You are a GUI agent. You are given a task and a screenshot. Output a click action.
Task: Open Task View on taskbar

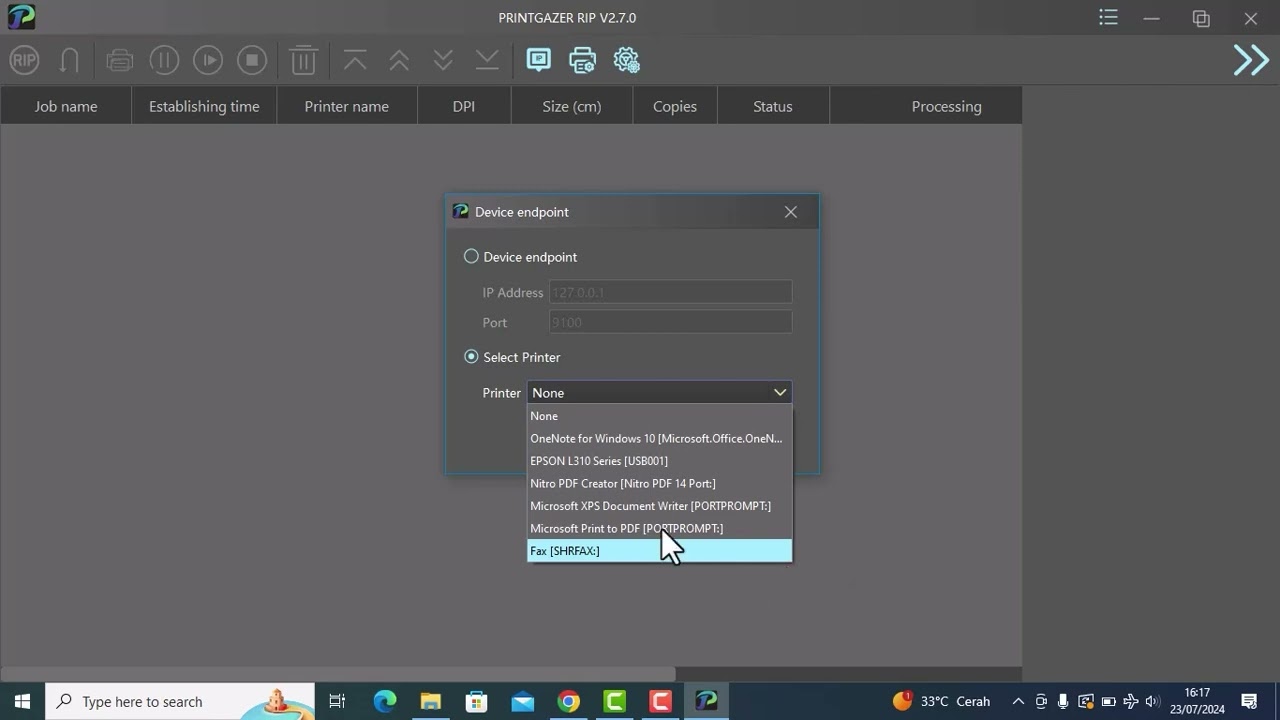pos(337,701)
